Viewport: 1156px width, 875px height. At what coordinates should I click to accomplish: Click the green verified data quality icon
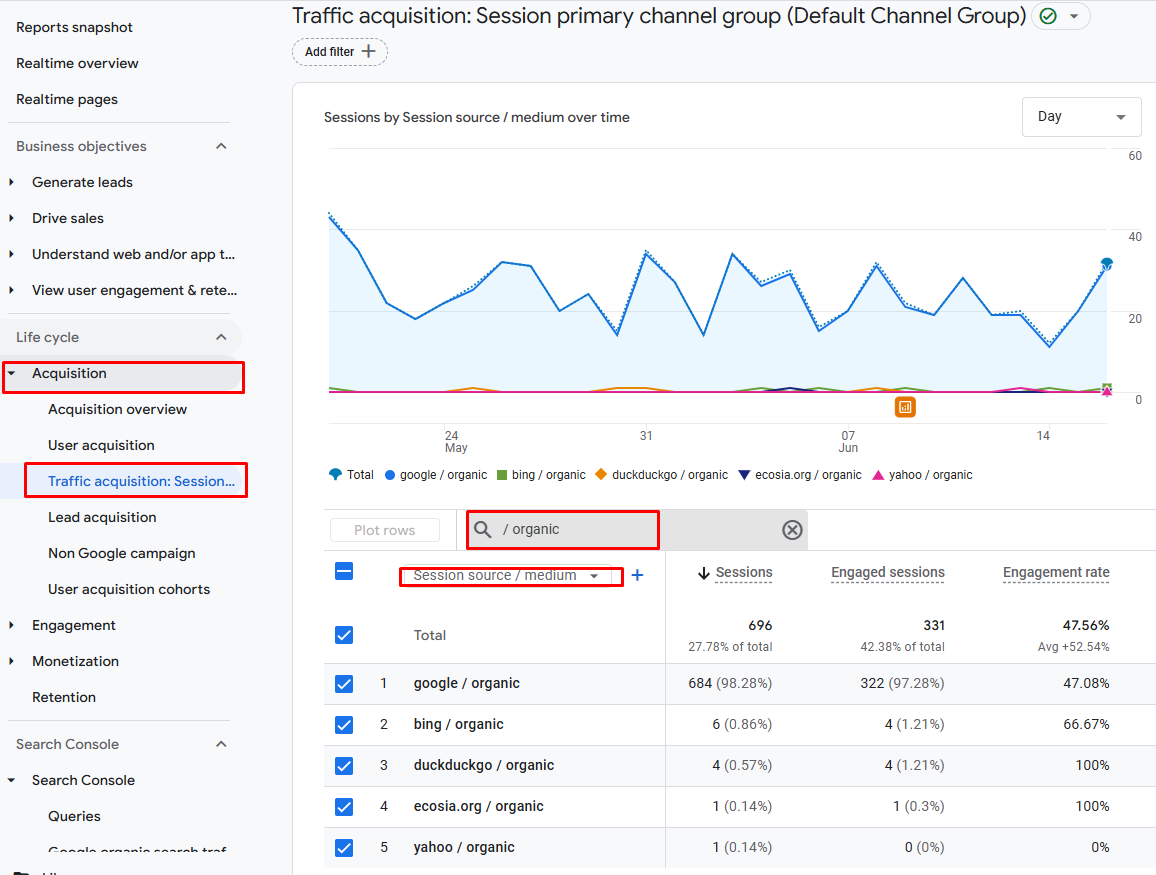click(x=1048, y=16)
